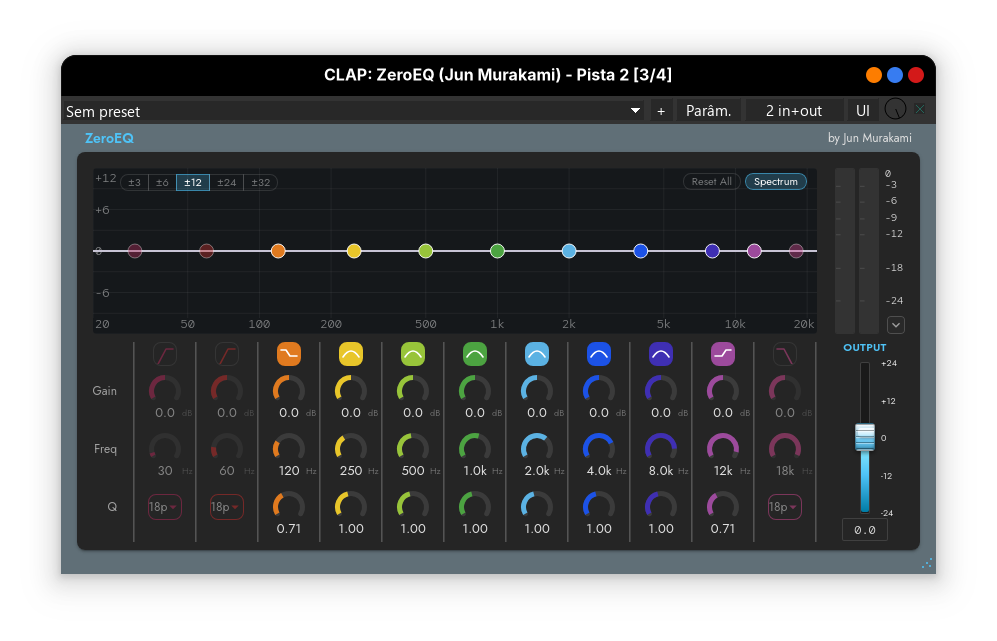Click the 12k band Gain knob
997x641 pixels.
[x=723, y=390]
